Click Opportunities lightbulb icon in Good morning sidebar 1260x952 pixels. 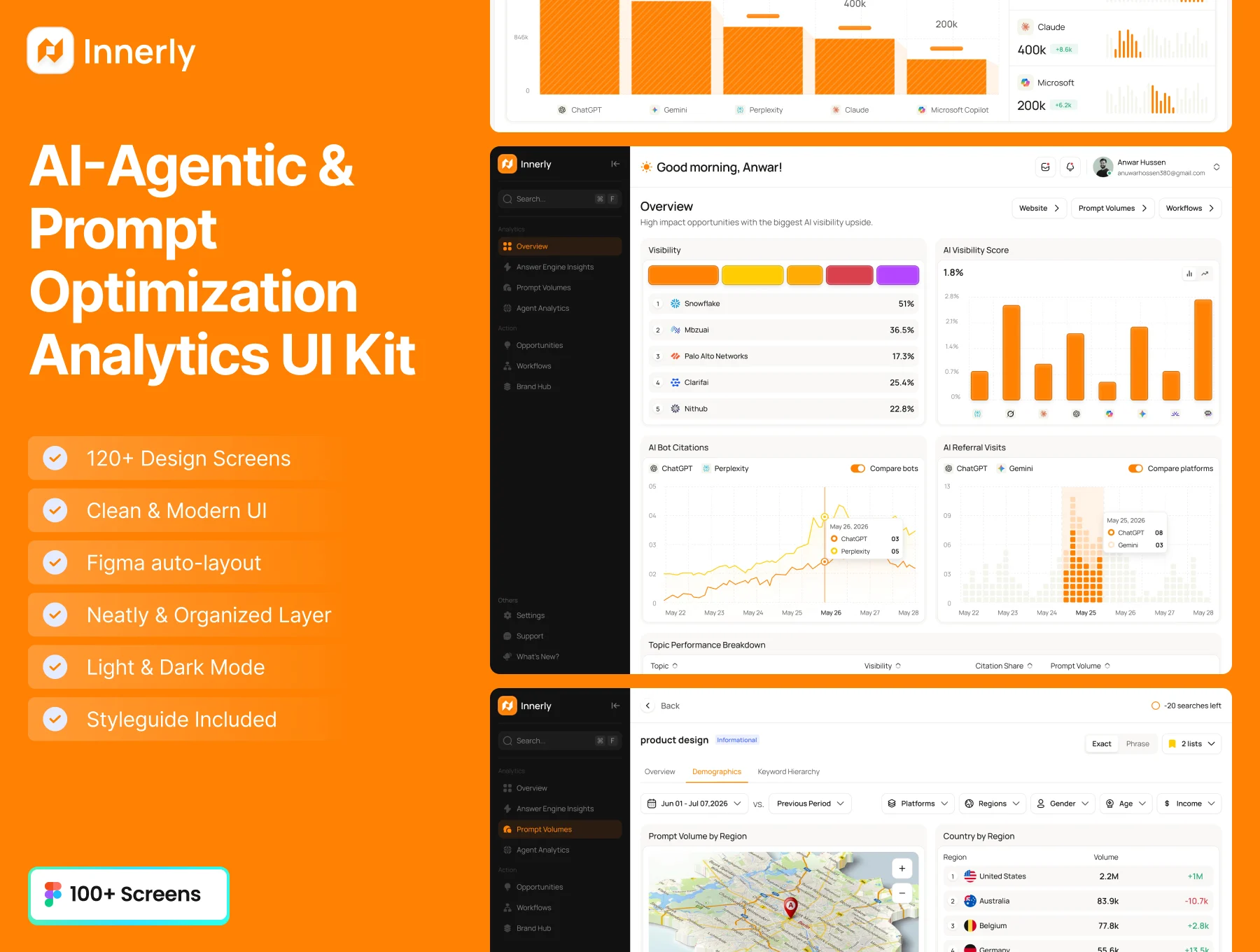click(x=507, y=345)
